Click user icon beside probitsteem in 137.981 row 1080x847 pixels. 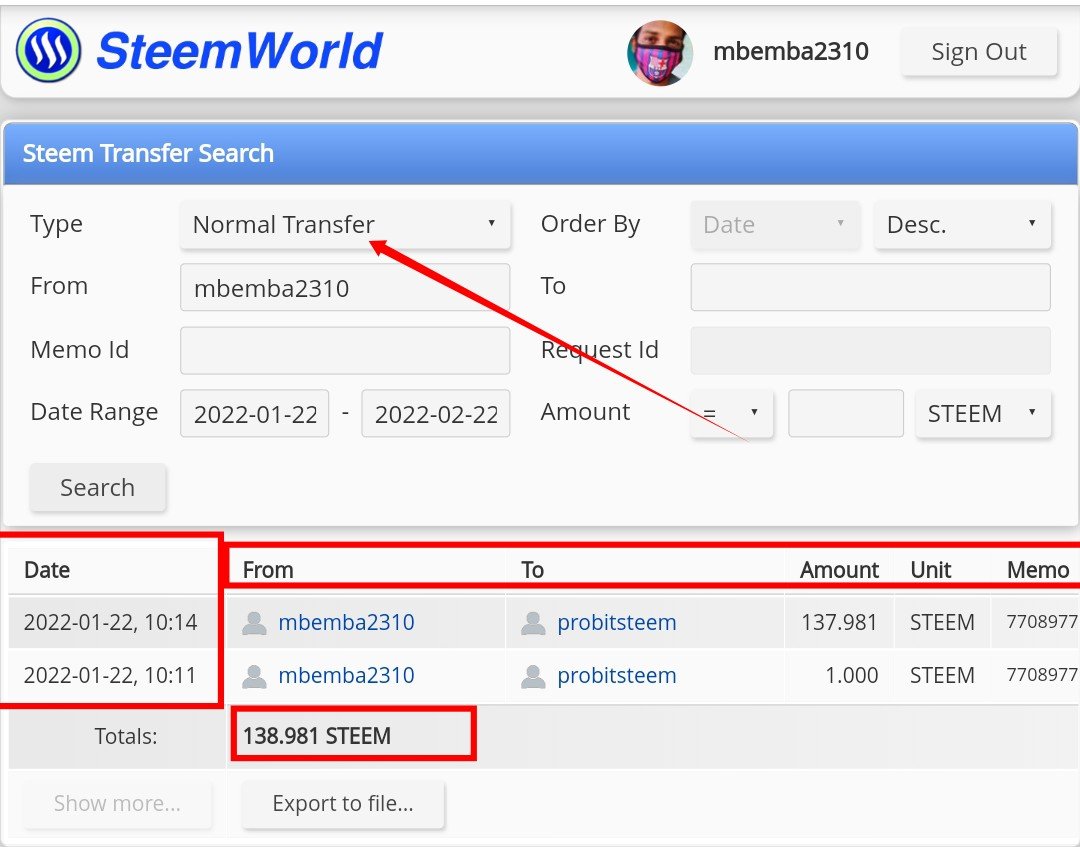[x=533, y=623]
